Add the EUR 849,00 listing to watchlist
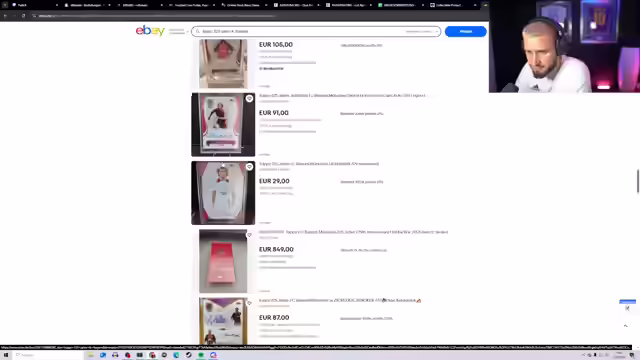The width and height of the screenshot is (640, 360). pos(249,235)
